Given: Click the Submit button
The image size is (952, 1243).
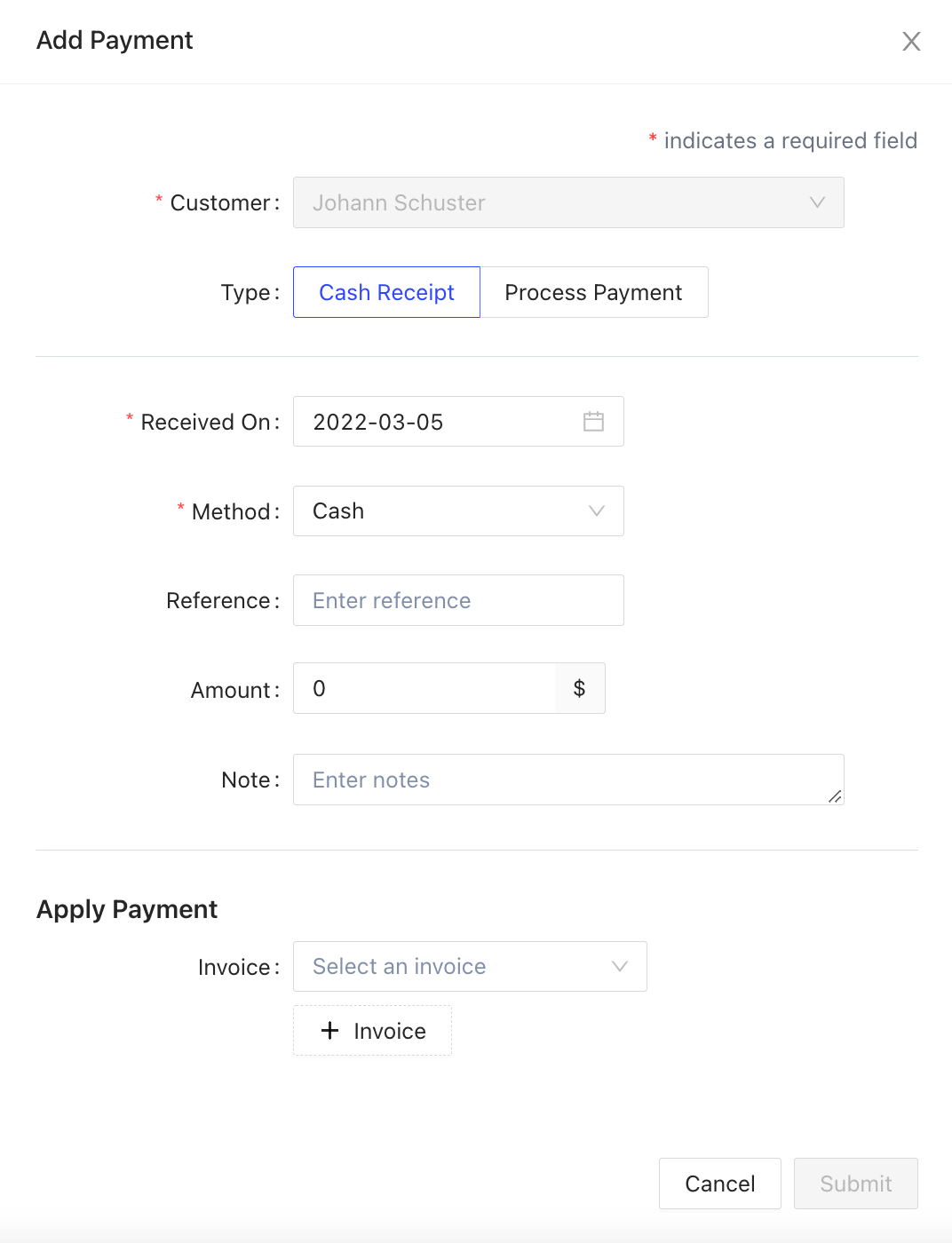Looking at the screenshot, I should (855, 1184).
